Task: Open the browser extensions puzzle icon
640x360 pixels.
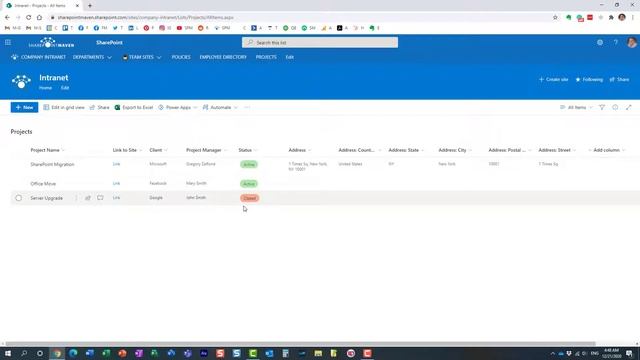Action: [x=611, y=18]
